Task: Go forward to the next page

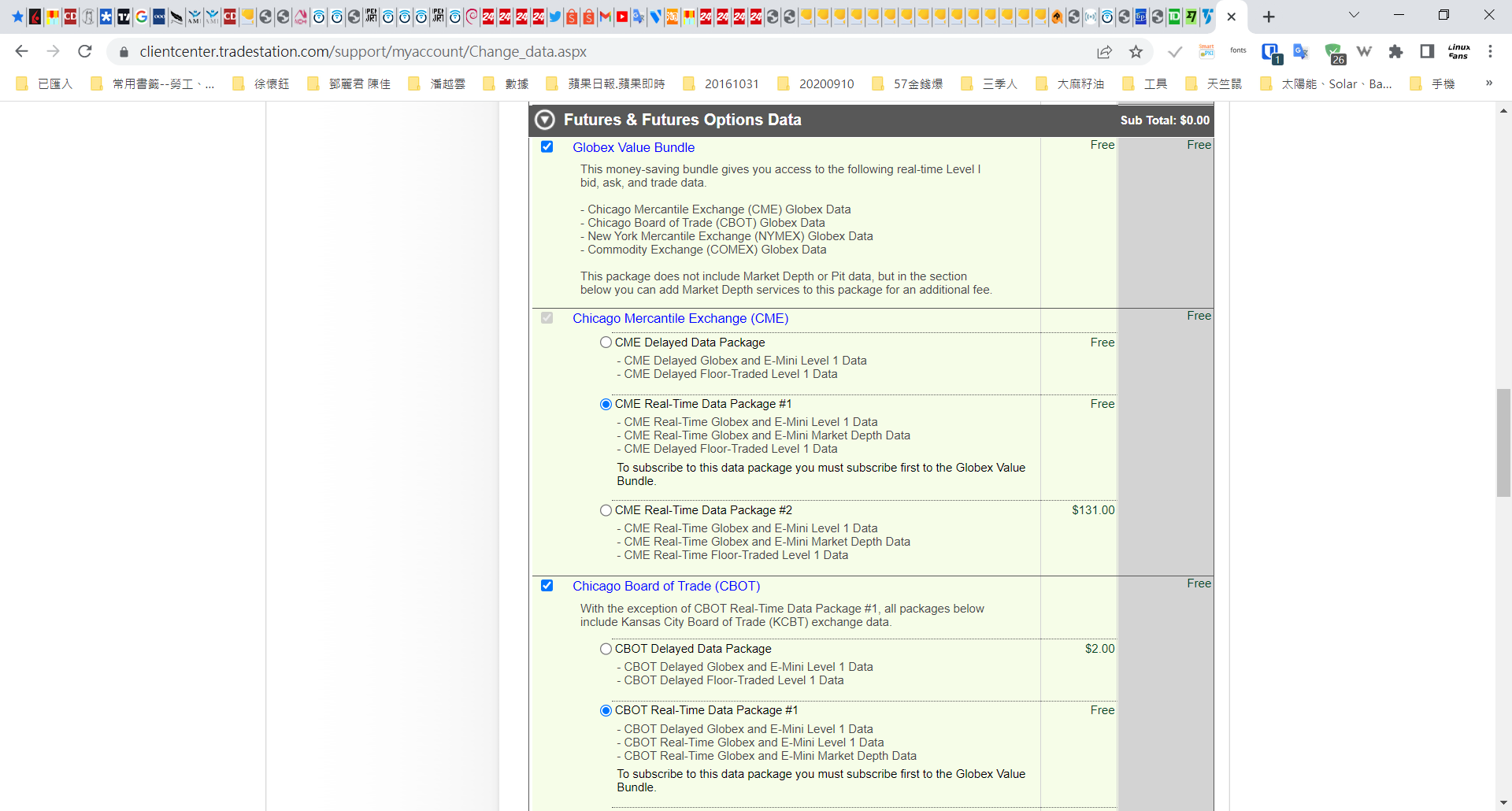Action: (x=53, y=51)
